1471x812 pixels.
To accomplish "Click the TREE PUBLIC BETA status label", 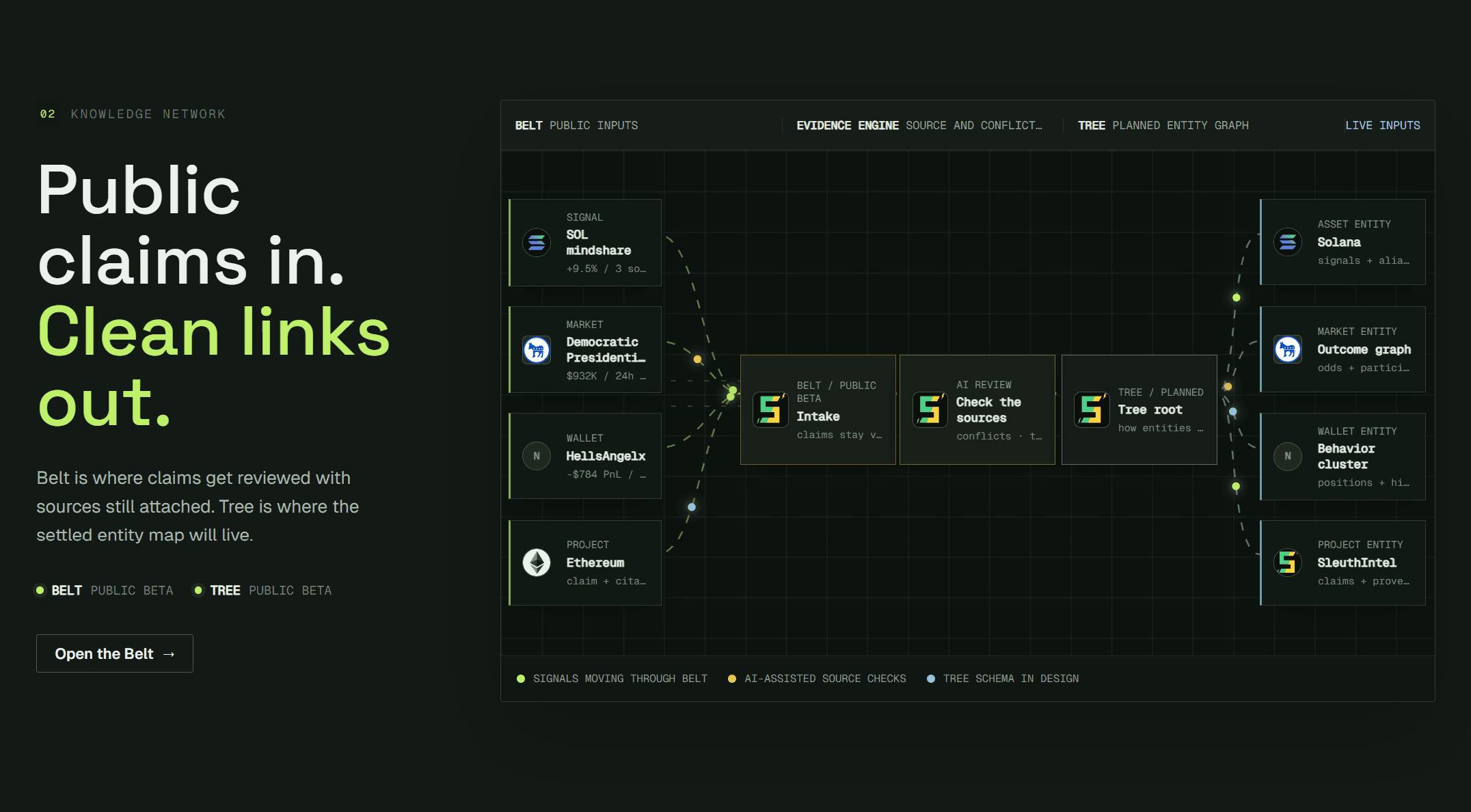I will pyautogui.click(x=271, y=591).
